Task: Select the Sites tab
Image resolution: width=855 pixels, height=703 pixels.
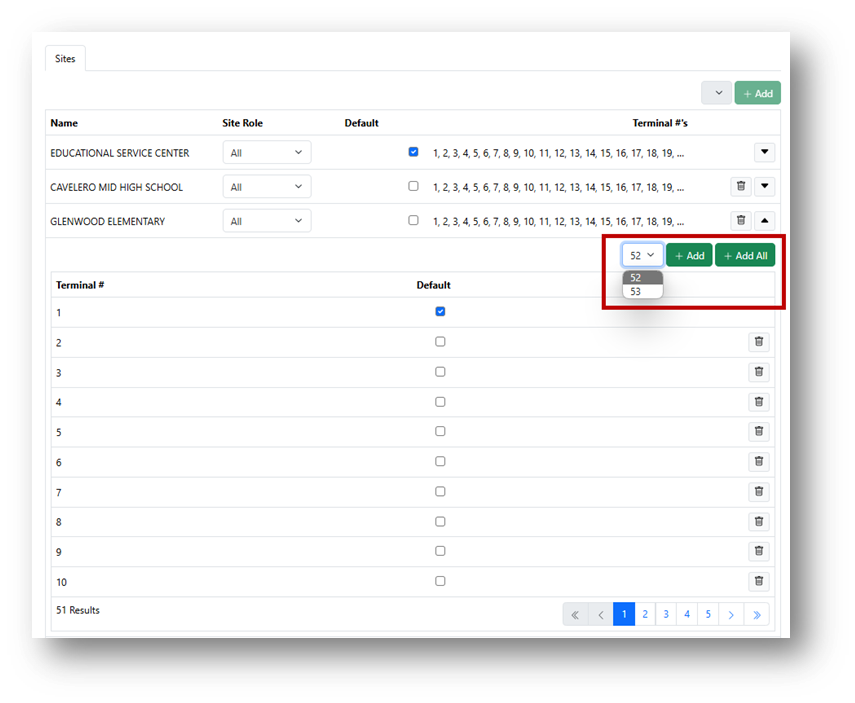Action: pos(65,58)
